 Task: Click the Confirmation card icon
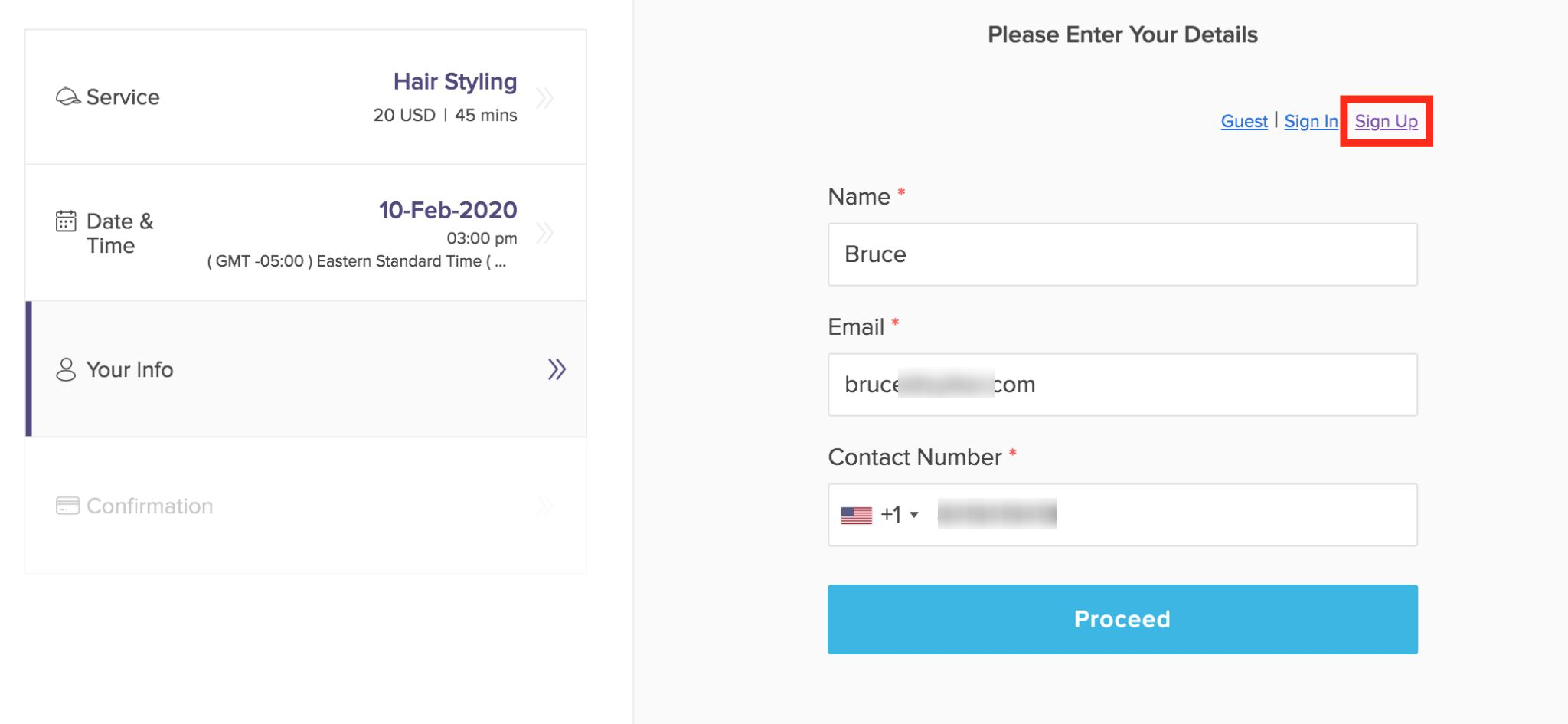(x=67, y=506)
